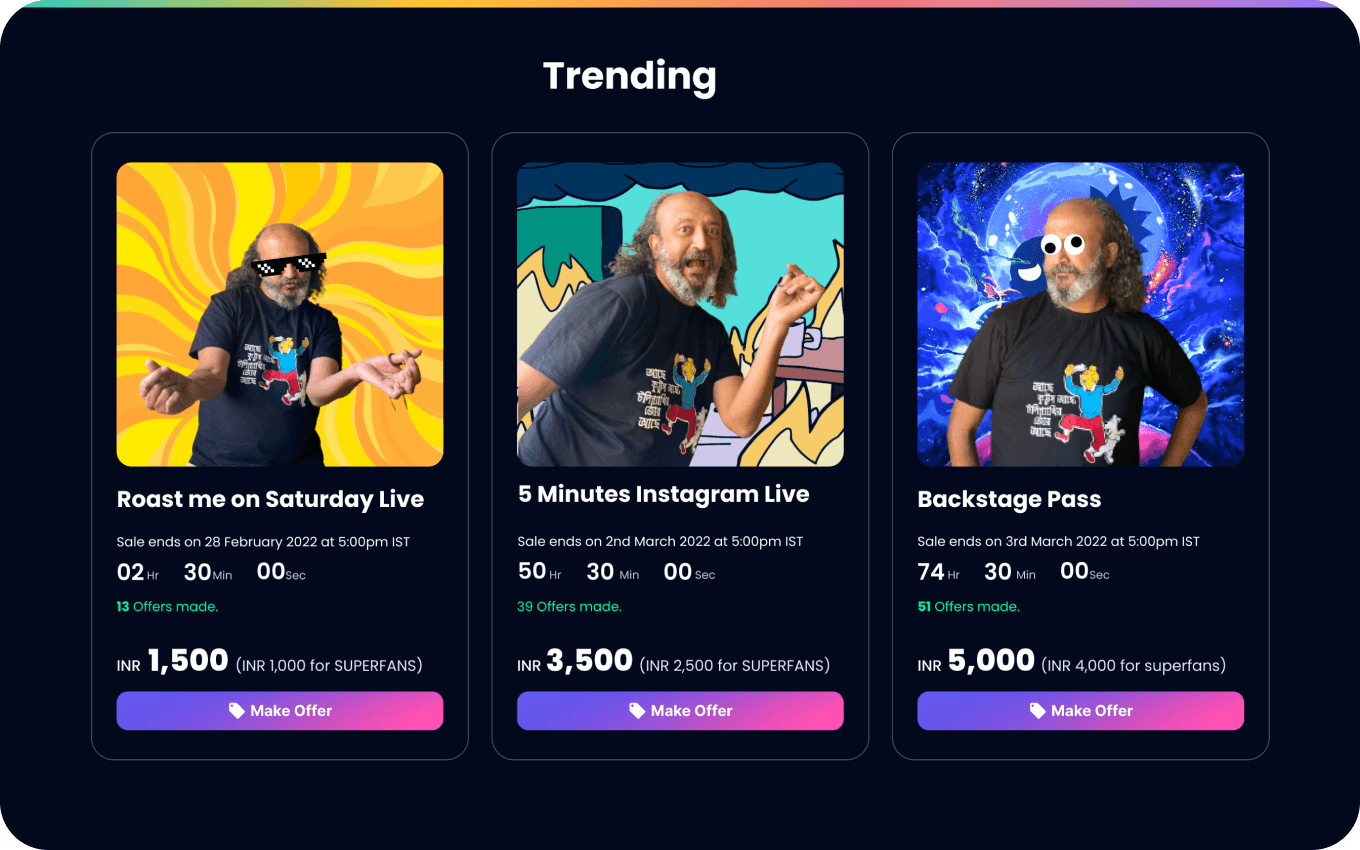Make an offer on Backstage Pass
Image resolution: width=1360 pixels, height=850 pixels.
pos(1080,711)
